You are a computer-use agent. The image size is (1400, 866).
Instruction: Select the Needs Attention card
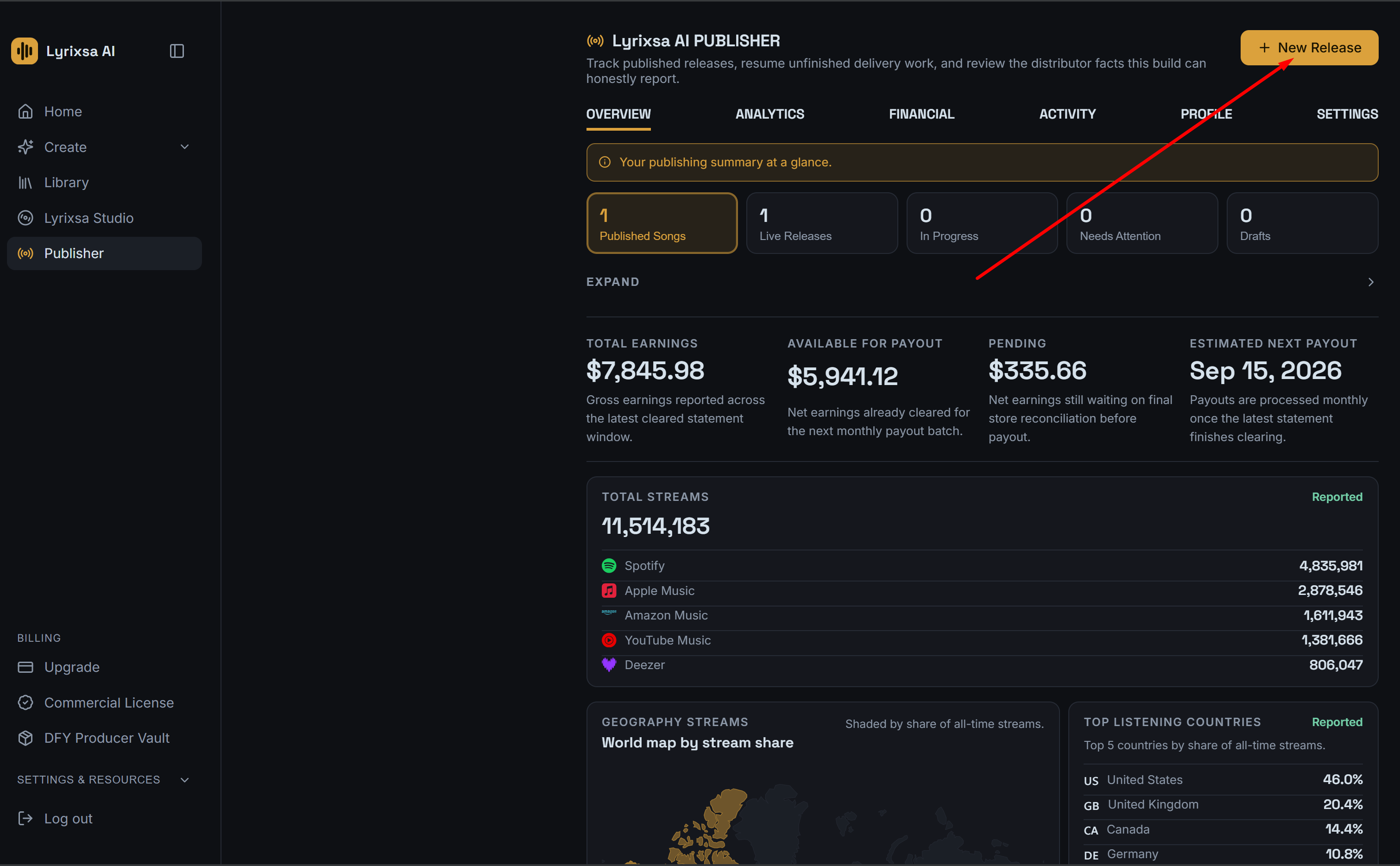1142,223
